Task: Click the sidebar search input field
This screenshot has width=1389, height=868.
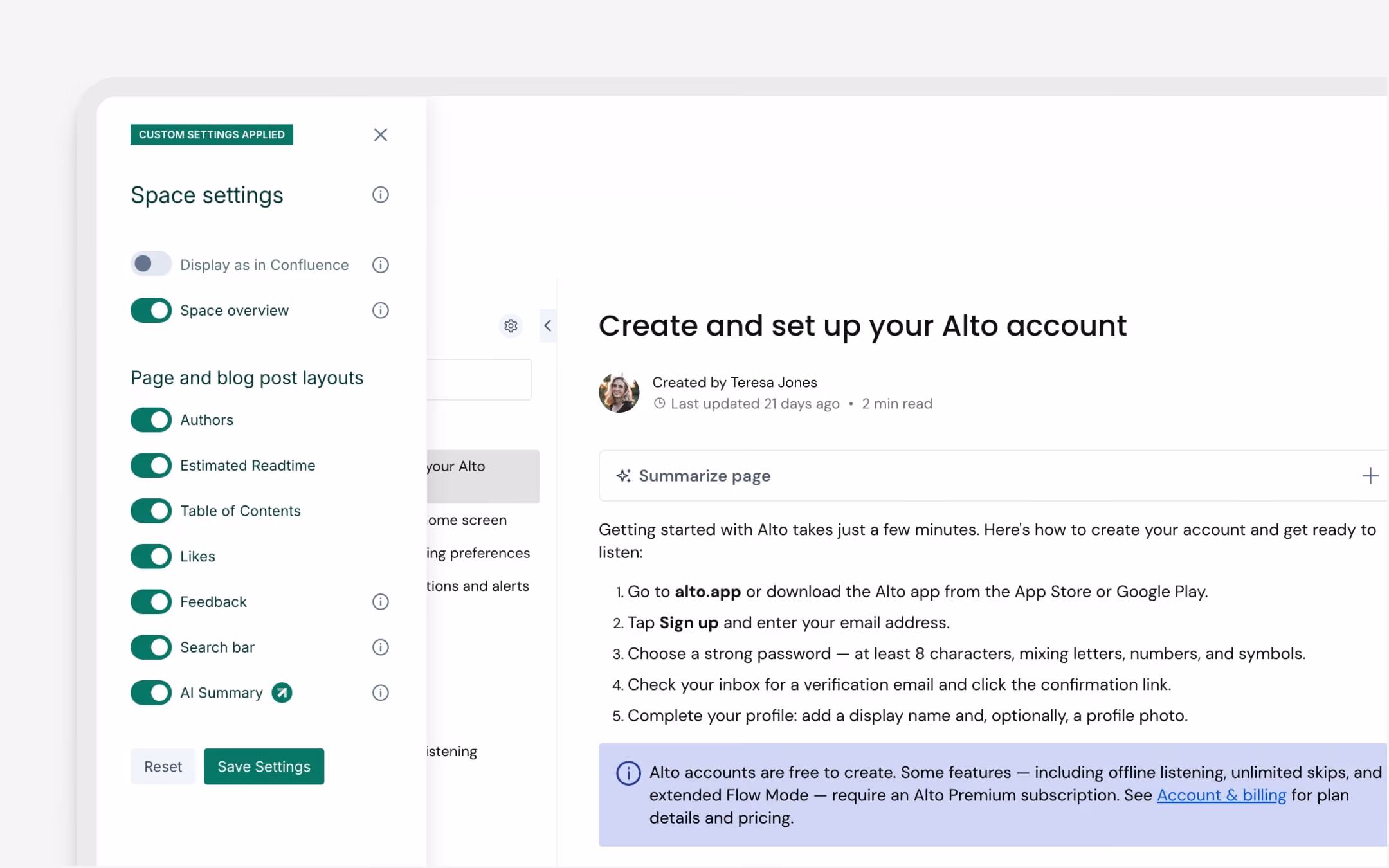Action: coord(479,379)
